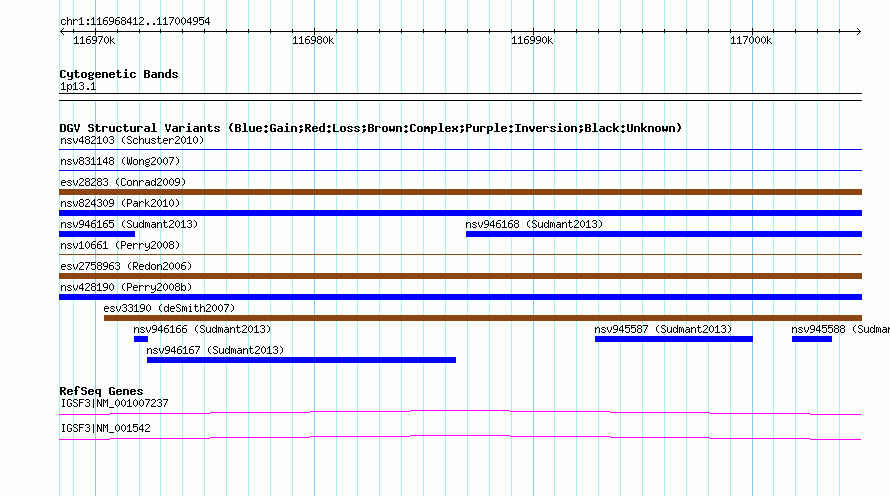Click esv33190 (deSmith2007) label
Screen dimensions: 890x496
pyautogui.click(x=169, y=308)
